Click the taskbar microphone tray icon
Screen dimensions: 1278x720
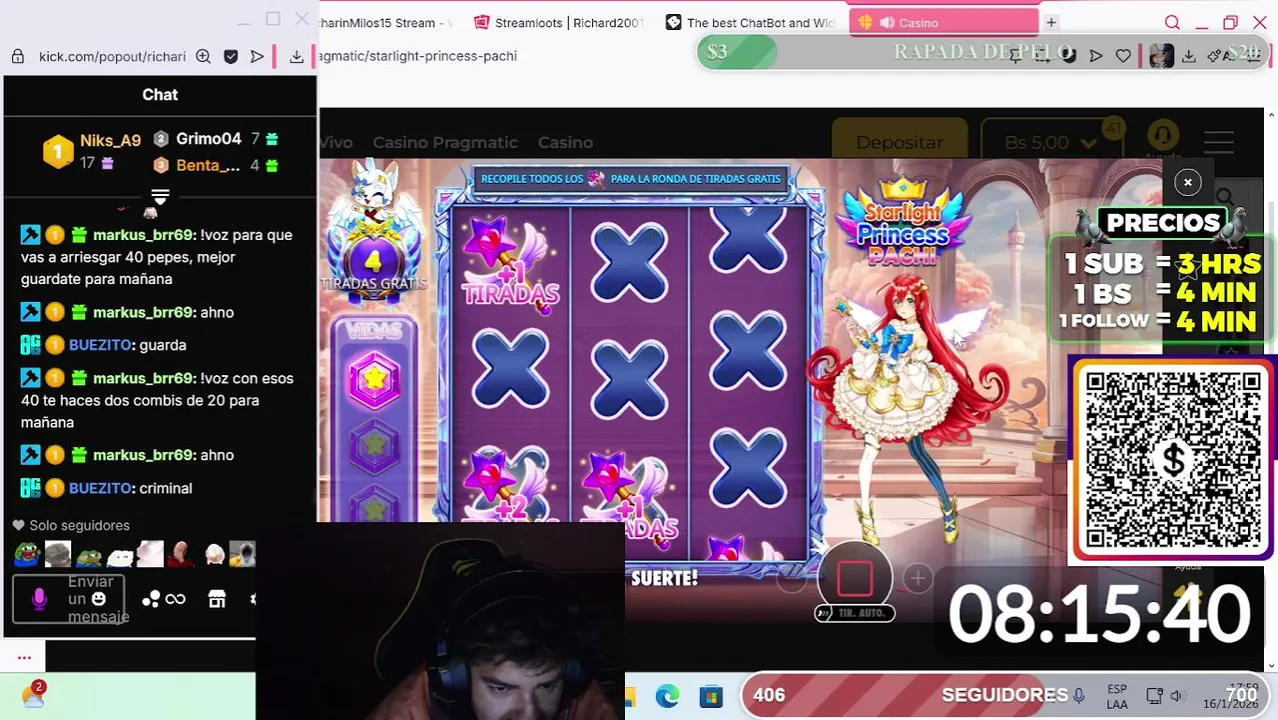(1079, 695)
